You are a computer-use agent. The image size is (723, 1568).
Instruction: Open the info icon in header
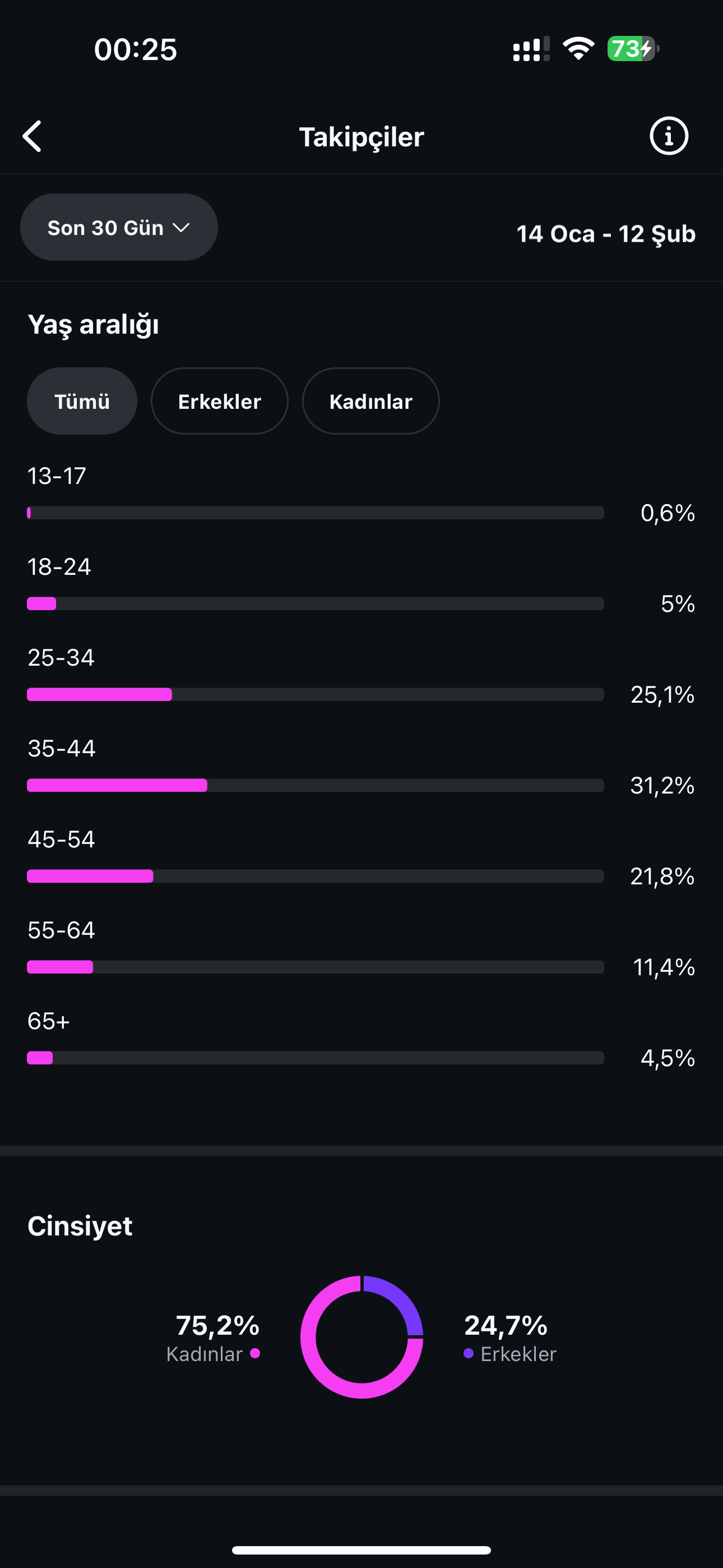click(669, 136)
